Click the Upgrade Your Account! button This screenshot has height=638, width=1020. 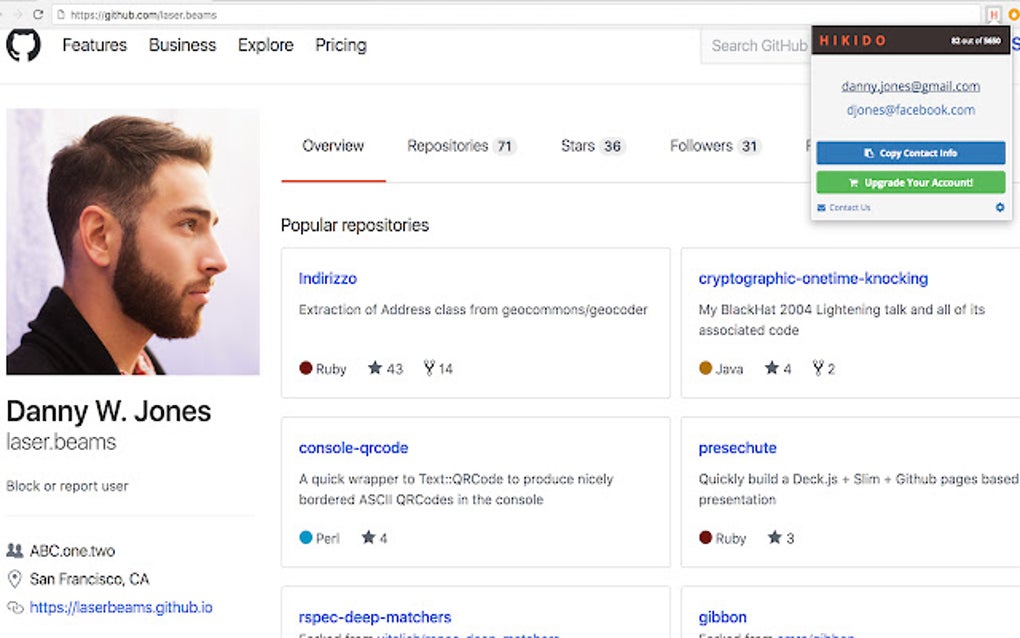(910, 181)
